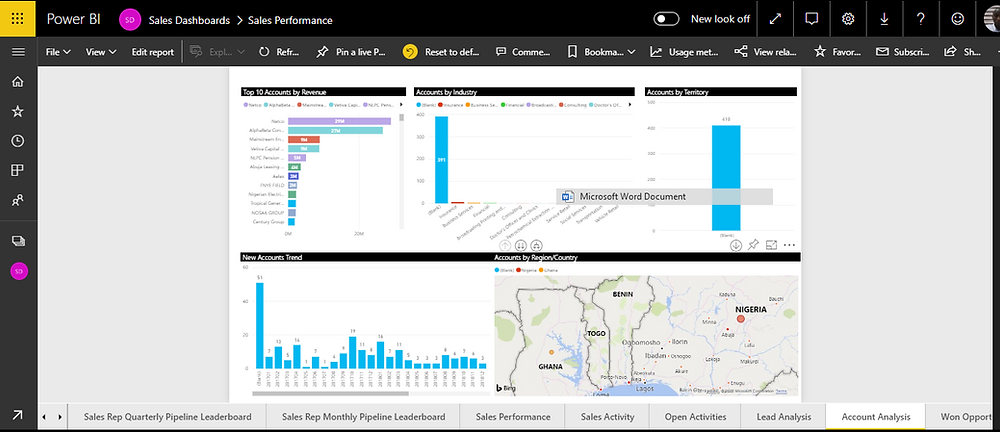1000x432 pixels.
Task: Click the SD workspace avatar in sidebar
Action: pos(18,271)
